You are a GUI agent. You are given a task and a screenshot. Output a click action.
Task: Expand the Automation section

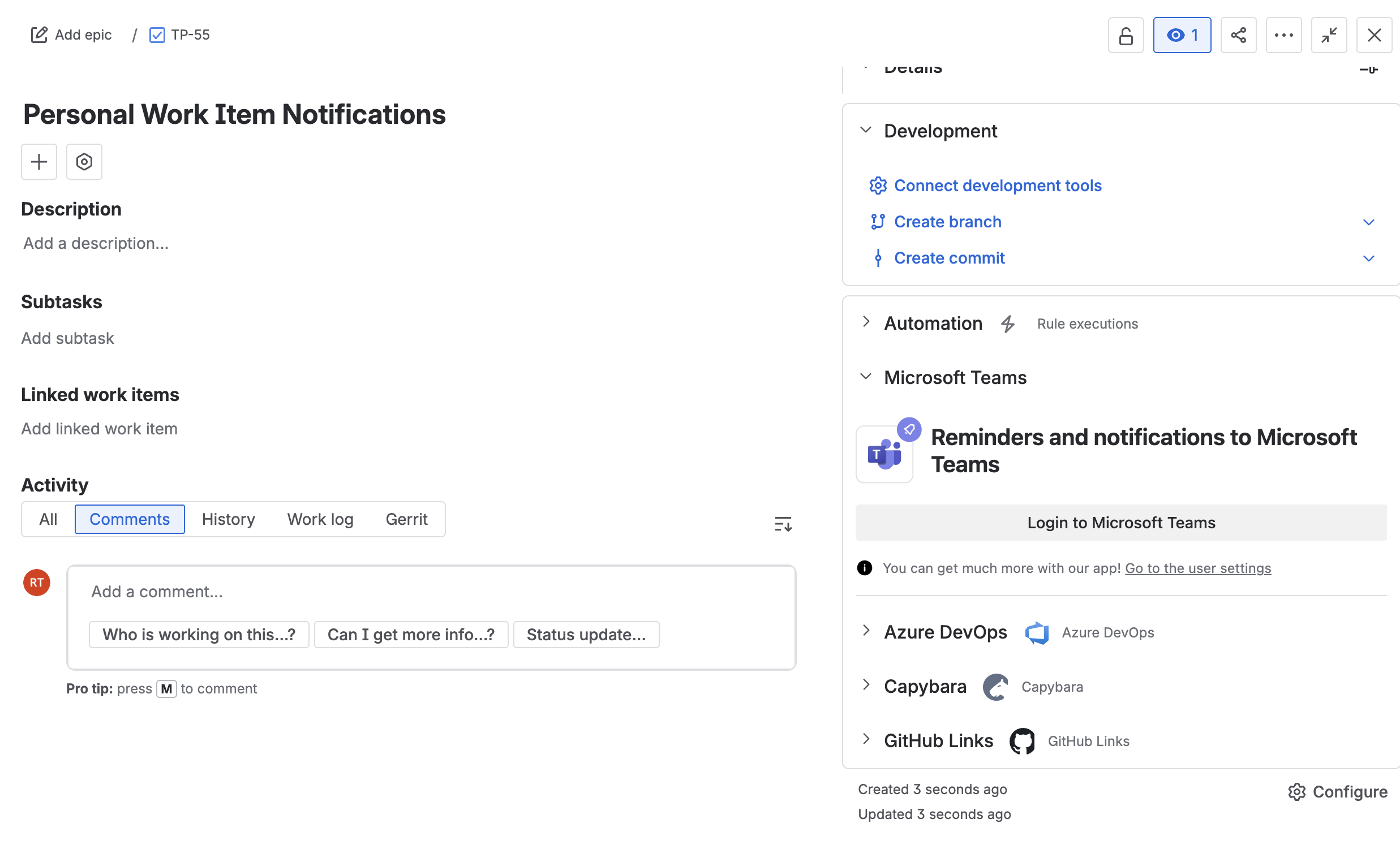pos(865,322)
